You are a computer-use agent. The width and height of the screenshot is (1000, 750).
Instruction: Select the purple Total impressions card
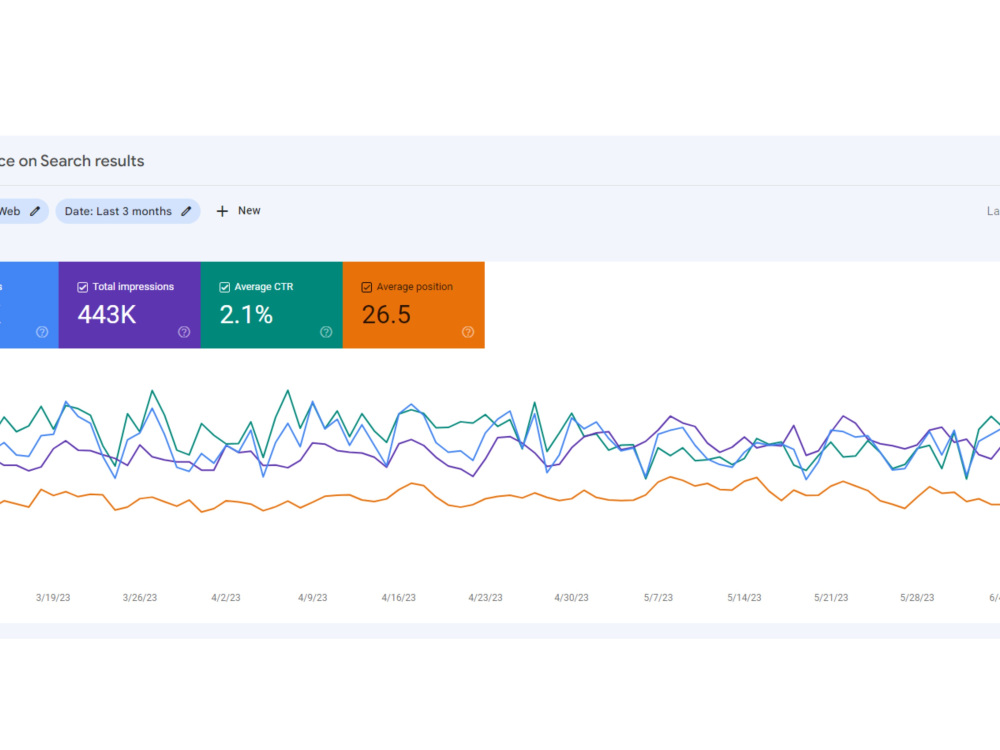click(x=129, y=305)
